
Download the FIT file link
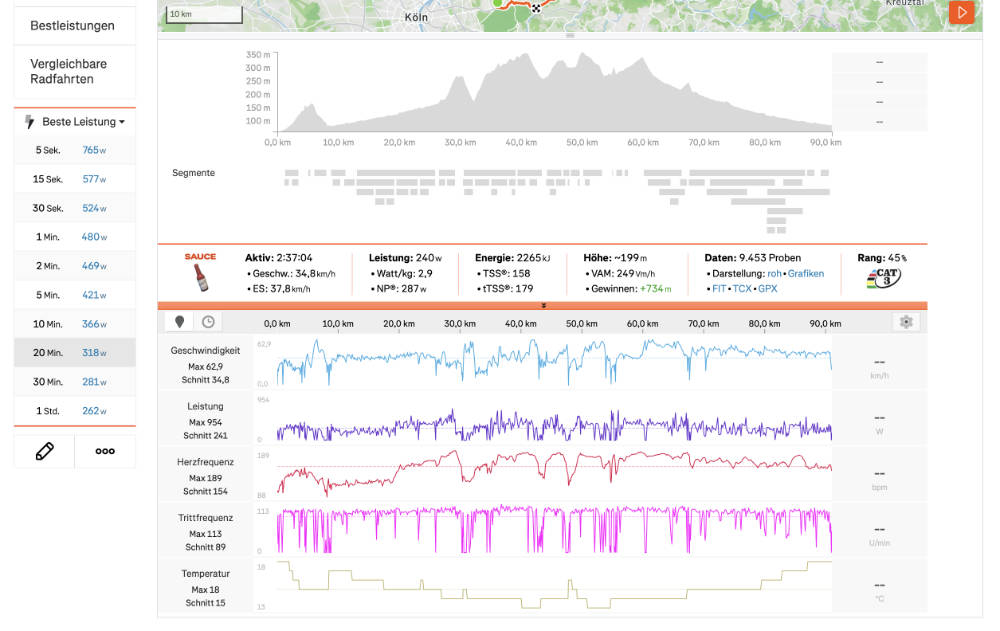click(719, 288)
